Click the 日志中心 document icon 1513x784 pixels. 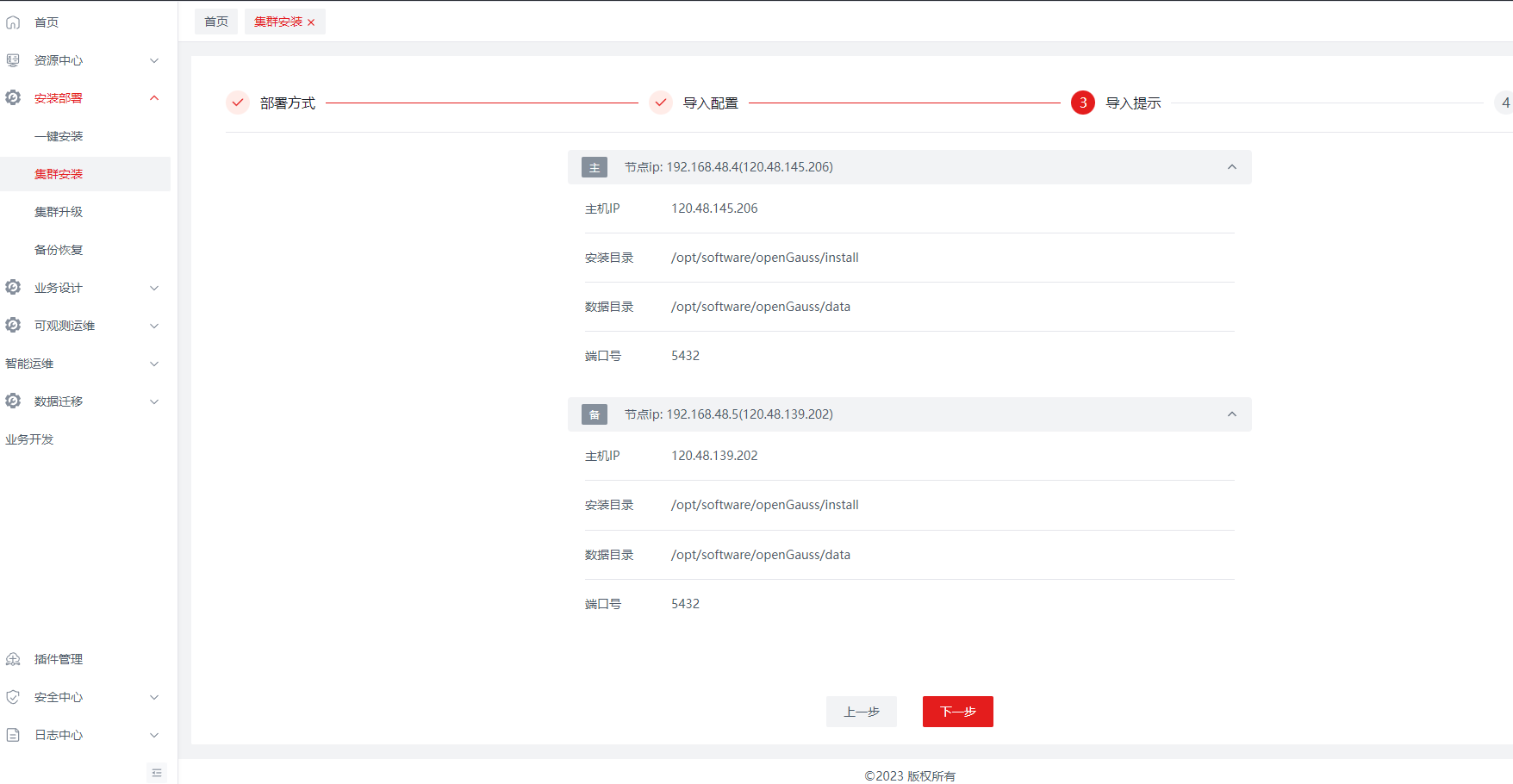pos(13,735)
